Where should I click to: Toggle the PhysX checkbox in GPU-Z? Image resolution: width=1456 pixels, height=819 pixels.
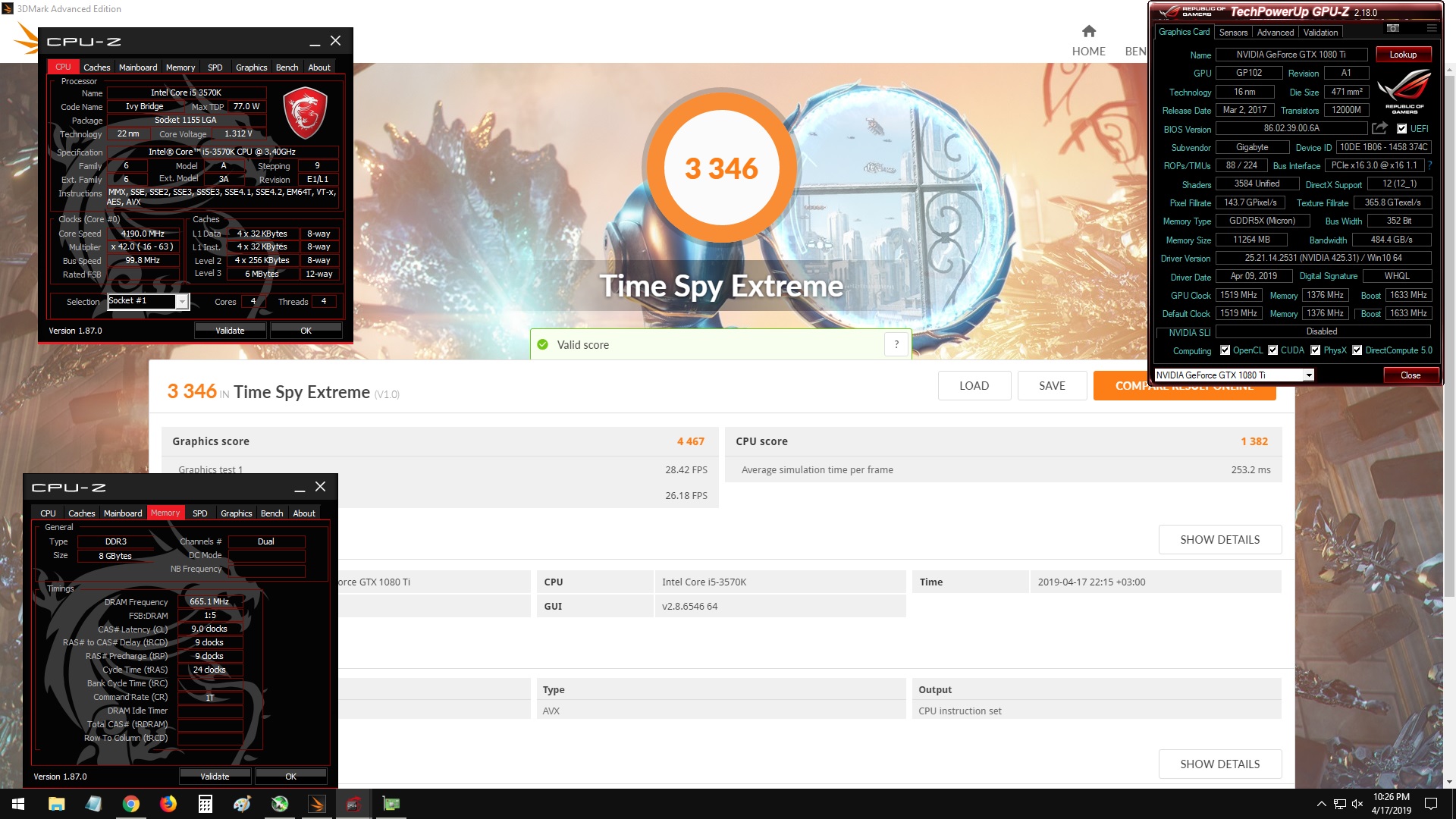1315,350
